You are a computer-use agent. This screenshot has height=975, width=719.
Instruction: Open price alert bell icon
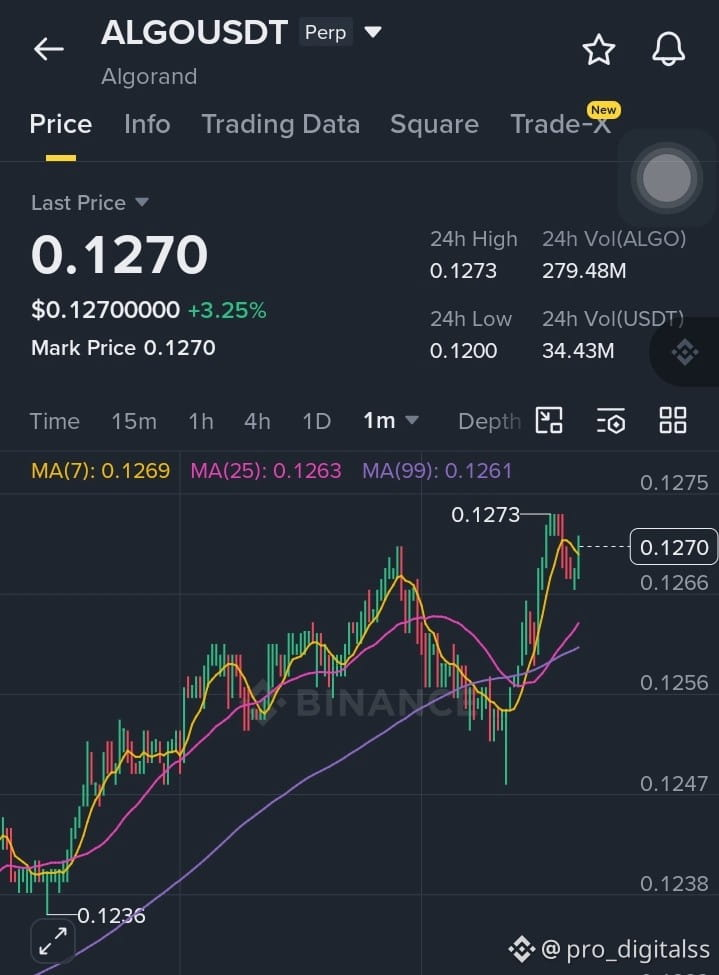coord(668,49)
